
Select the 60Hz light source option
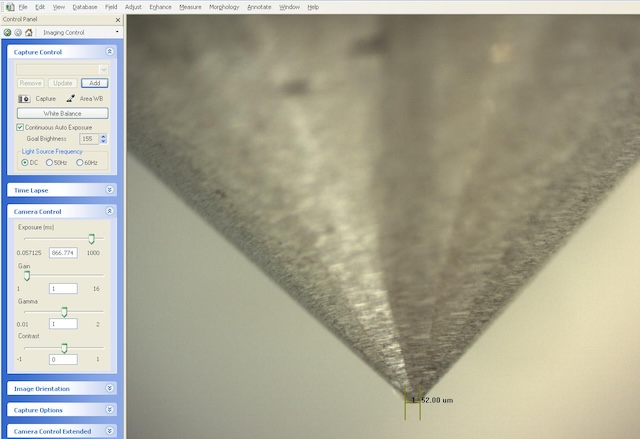tap(78, 162)
